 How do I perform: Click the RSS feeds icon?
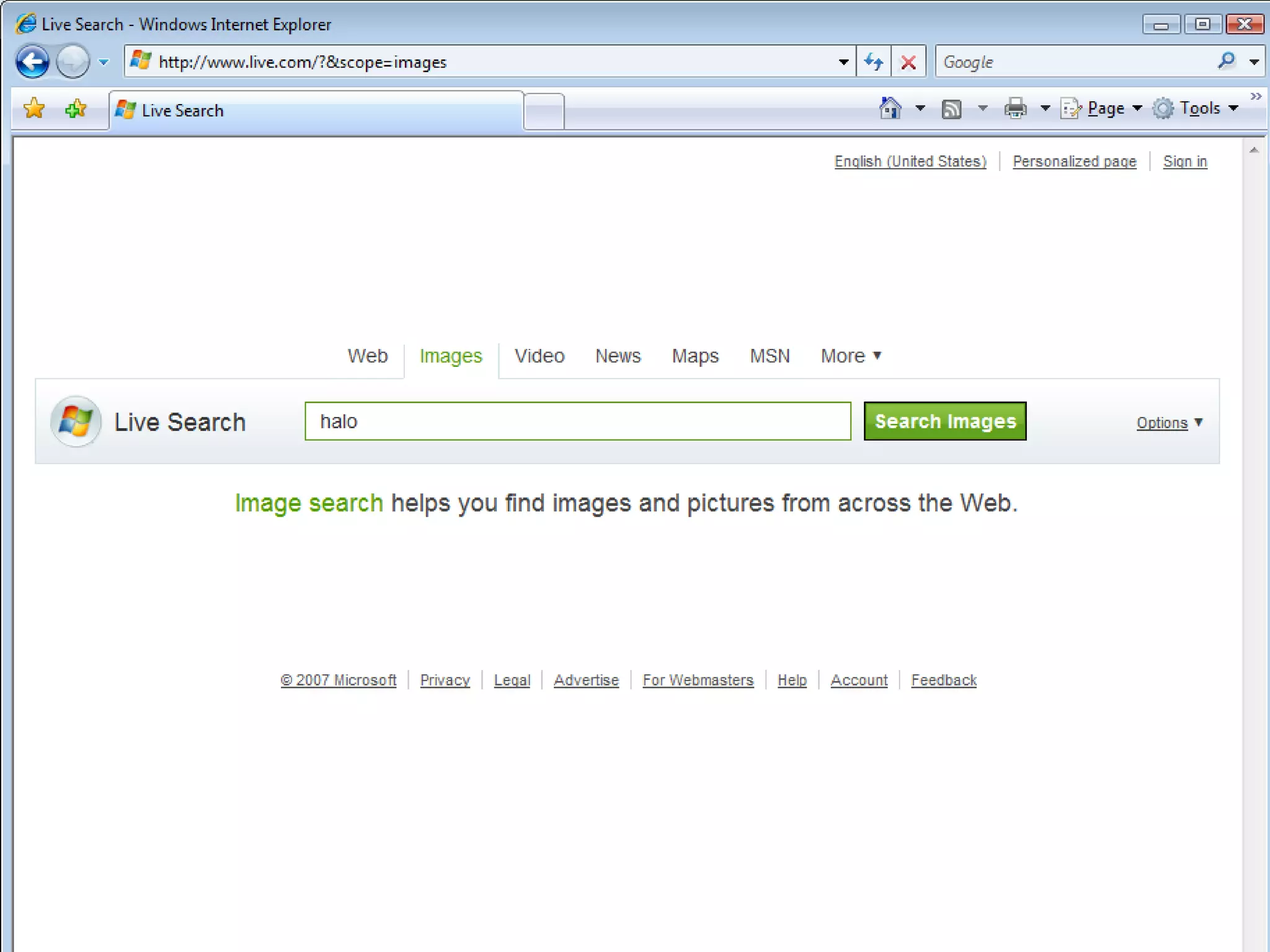pos(951,109)
